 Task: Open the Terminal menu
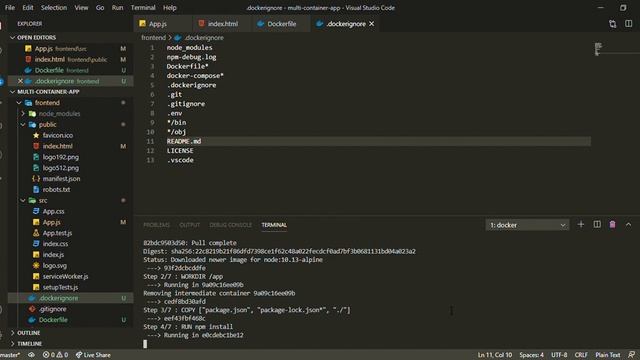[143, 8]
